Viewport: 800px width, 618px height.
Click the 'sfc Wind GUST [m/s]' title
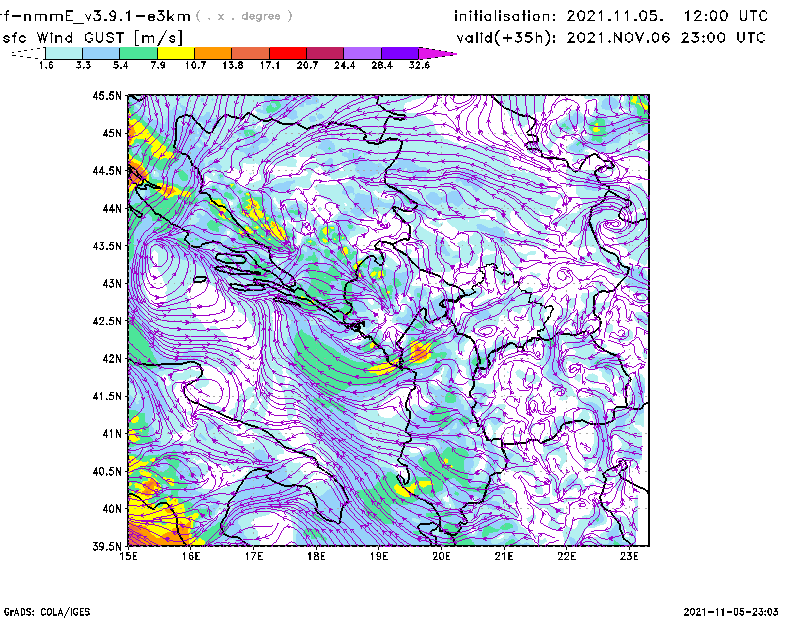tap(92, 38)
